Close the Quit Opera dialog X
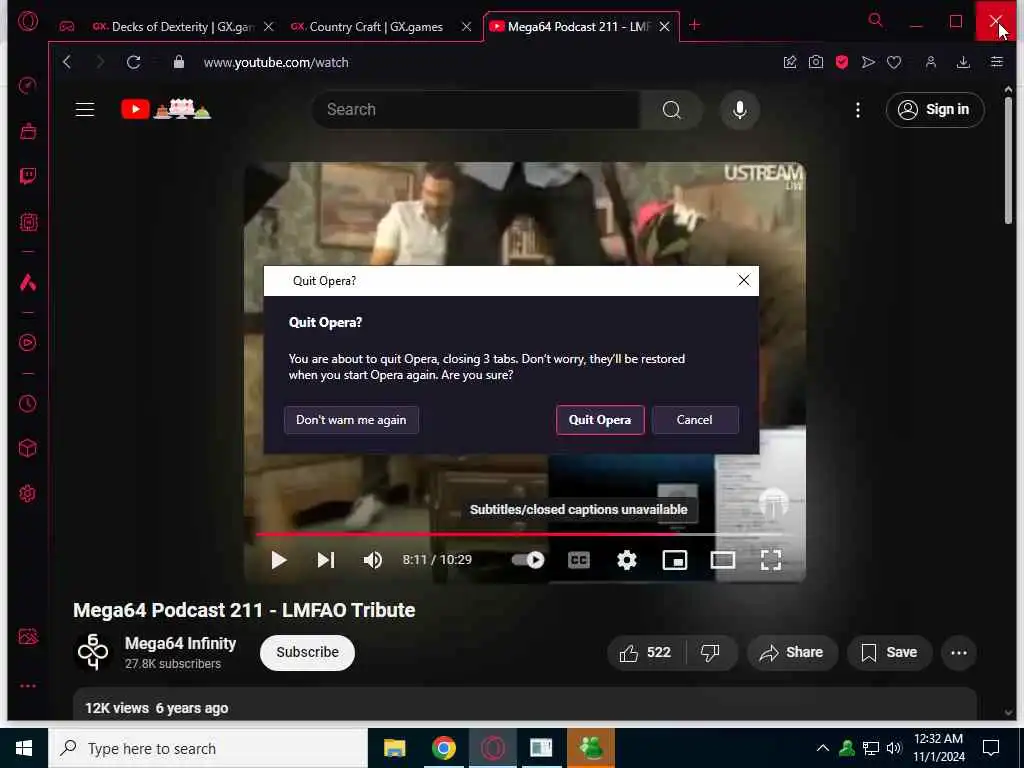The height and width of the screenshot is (768, 1024). pos(743,280)
